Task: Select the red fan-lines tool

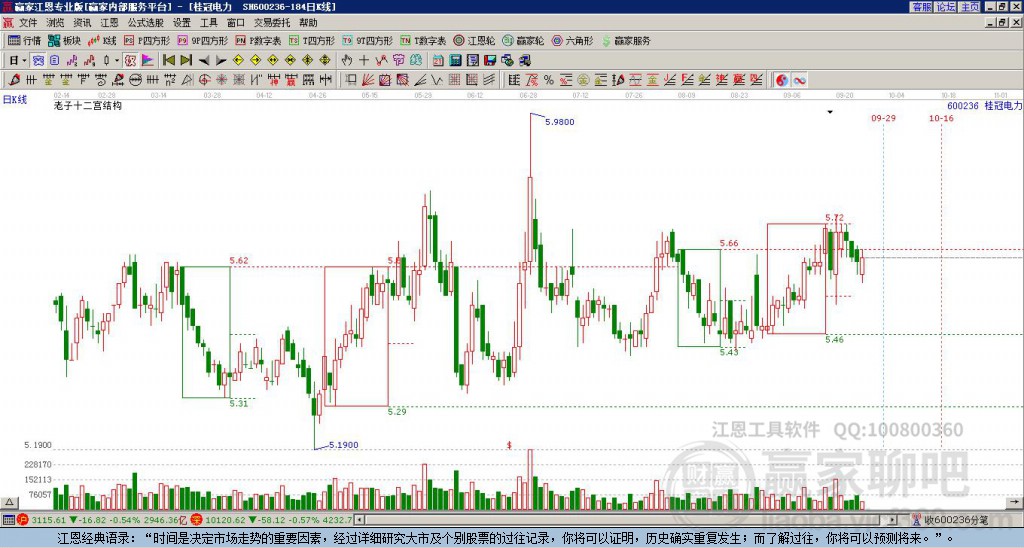Action: point(368,80)
